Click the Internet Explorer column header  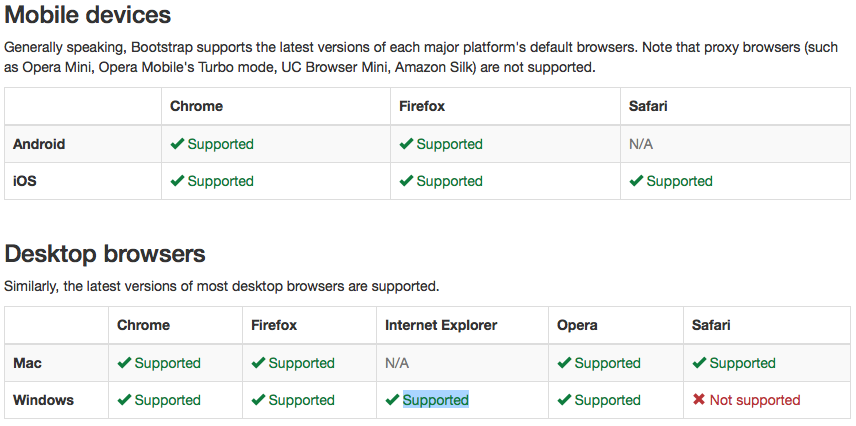click(441, 326)
